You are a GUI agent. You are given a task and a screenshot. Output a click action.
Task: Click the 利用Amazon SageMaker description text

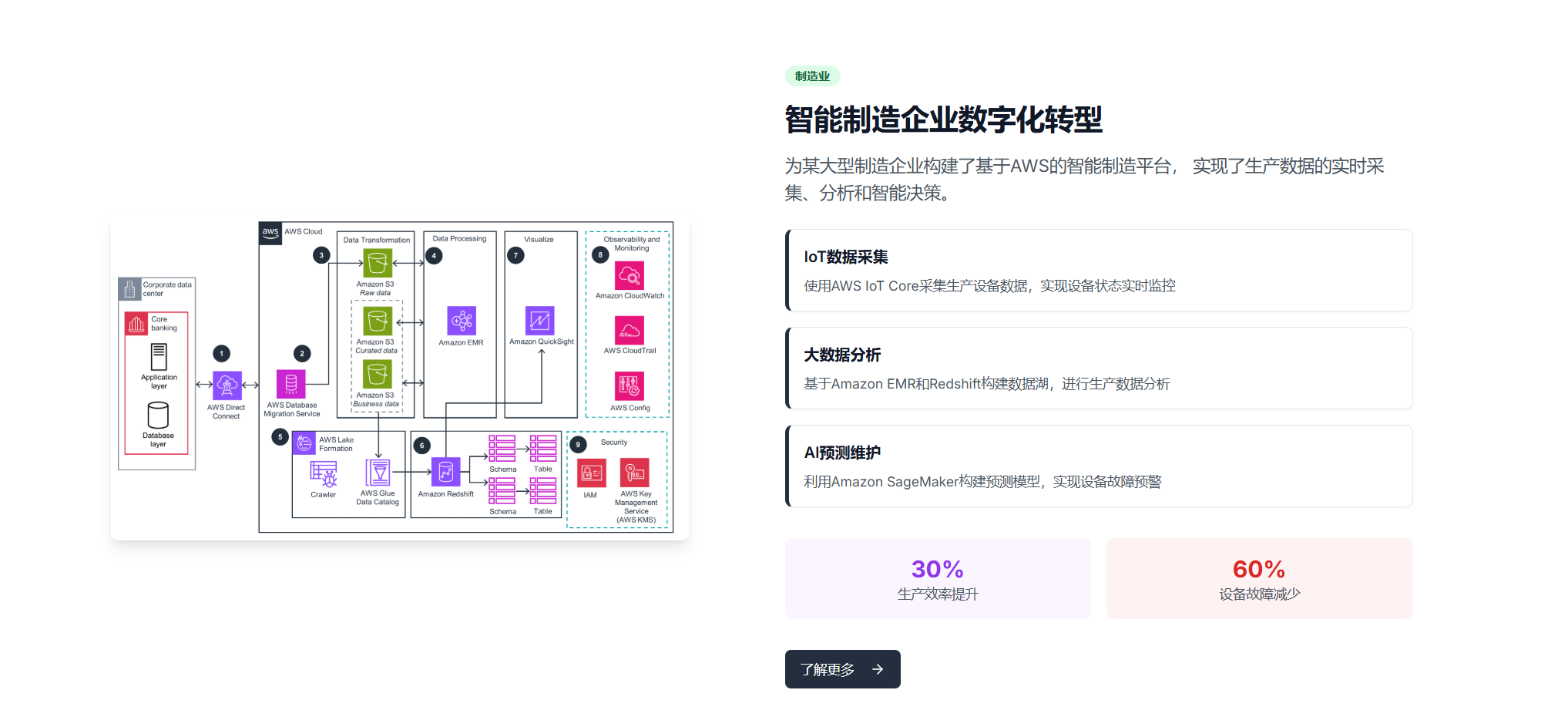point(982,482)
